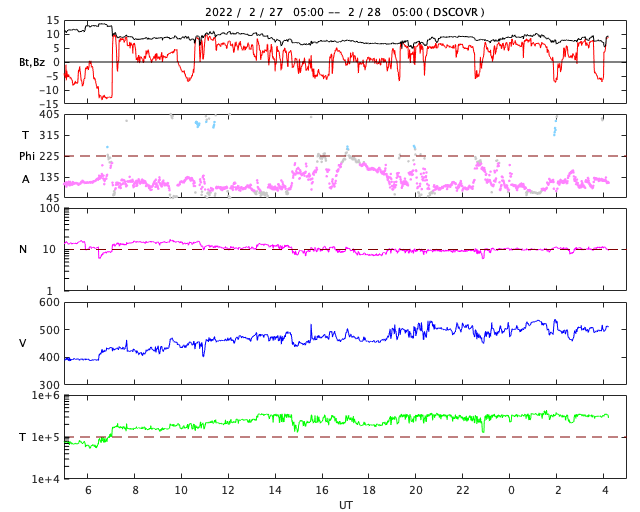Click the "T" label in the green temperature panel

point(23,437)
